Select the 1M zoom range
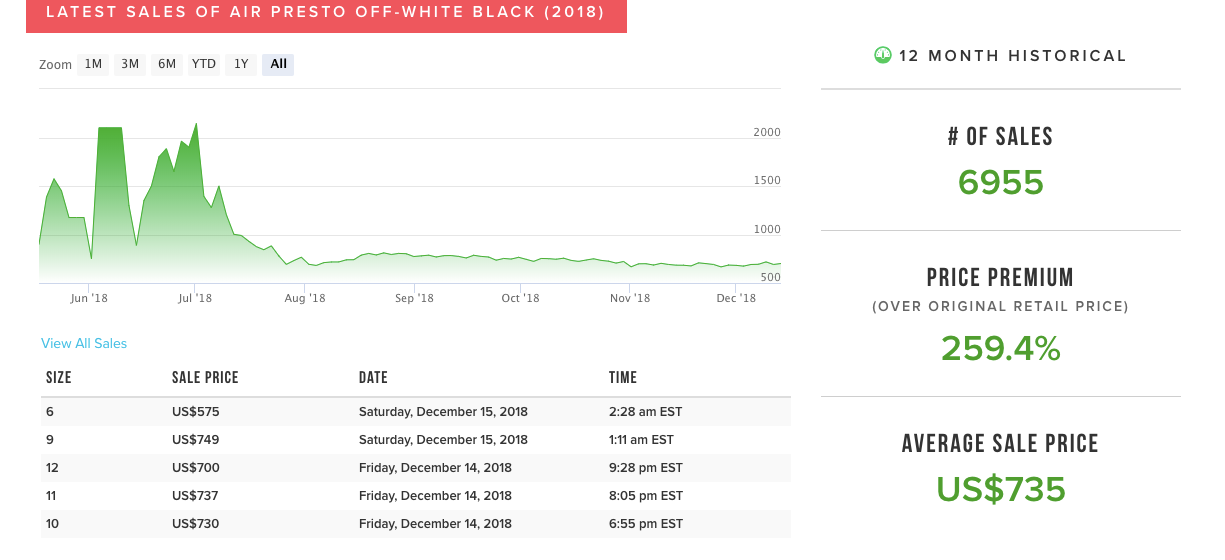Viewport: 1225px width, 560px height. point(93,64)
